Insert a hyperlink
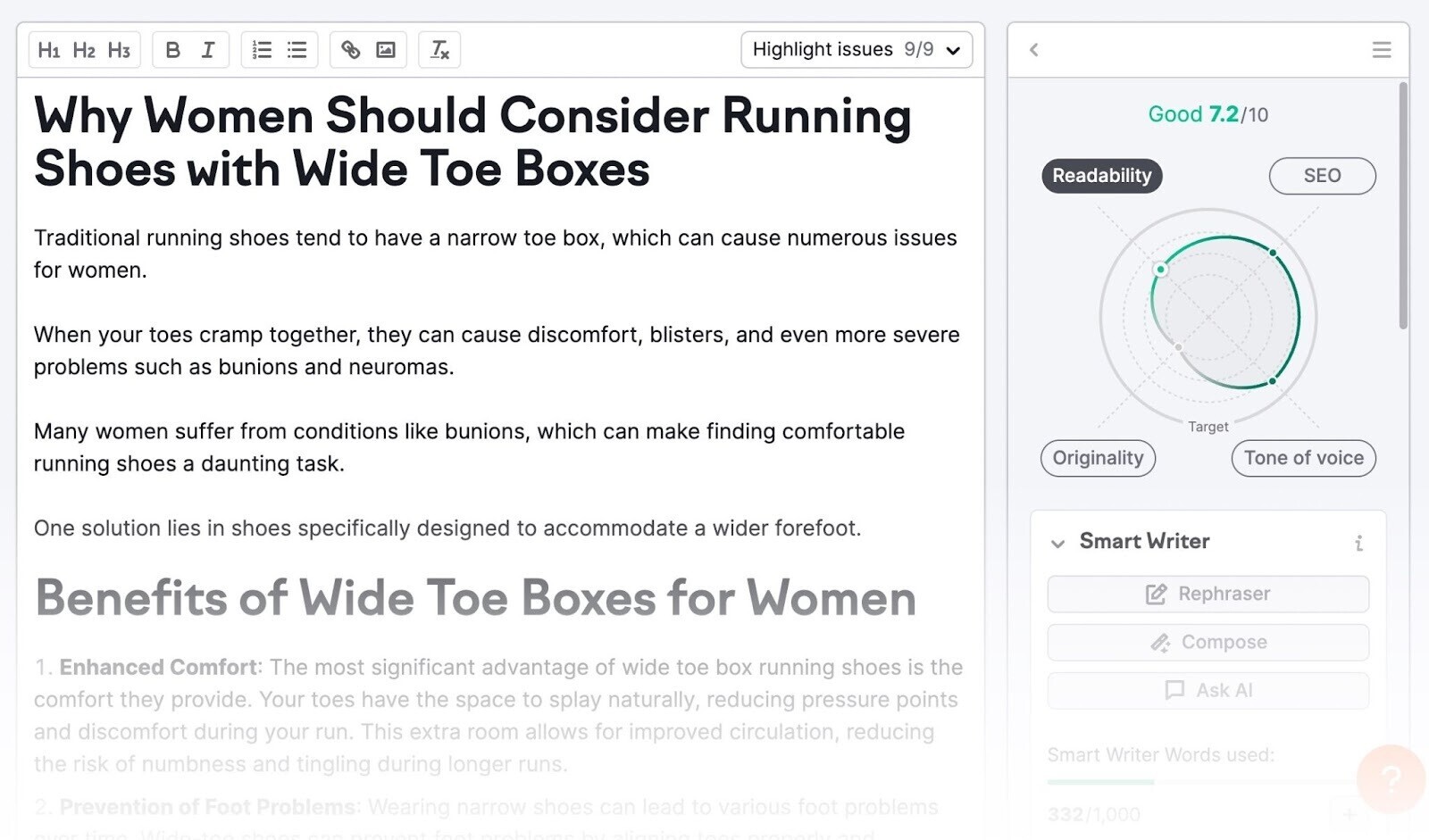This screenshot has width=1429, height=840. [351, 50]
